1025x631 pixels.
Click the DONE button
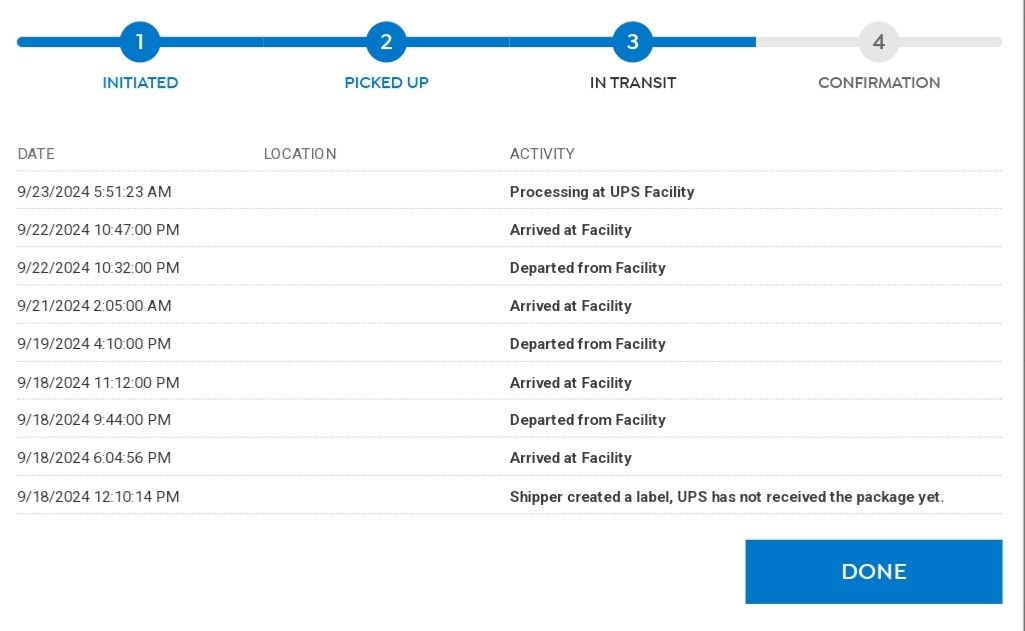click(873, 571)
